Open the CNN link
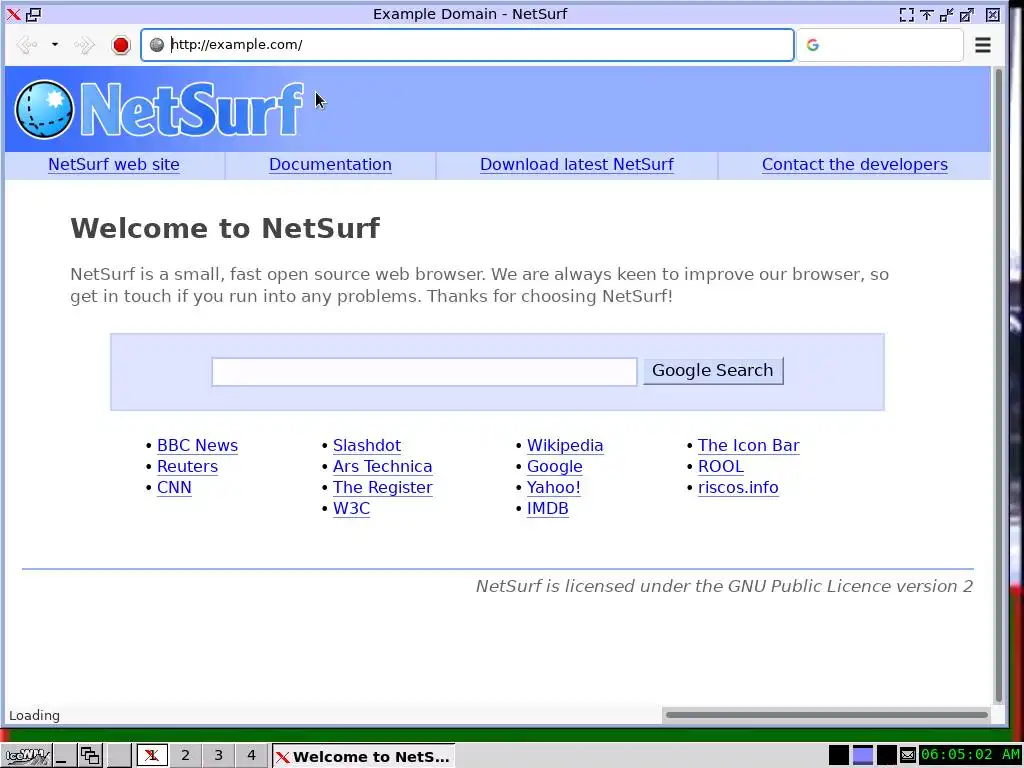Viewport: 1024px width, 768px height. click(x=174, y=487)
